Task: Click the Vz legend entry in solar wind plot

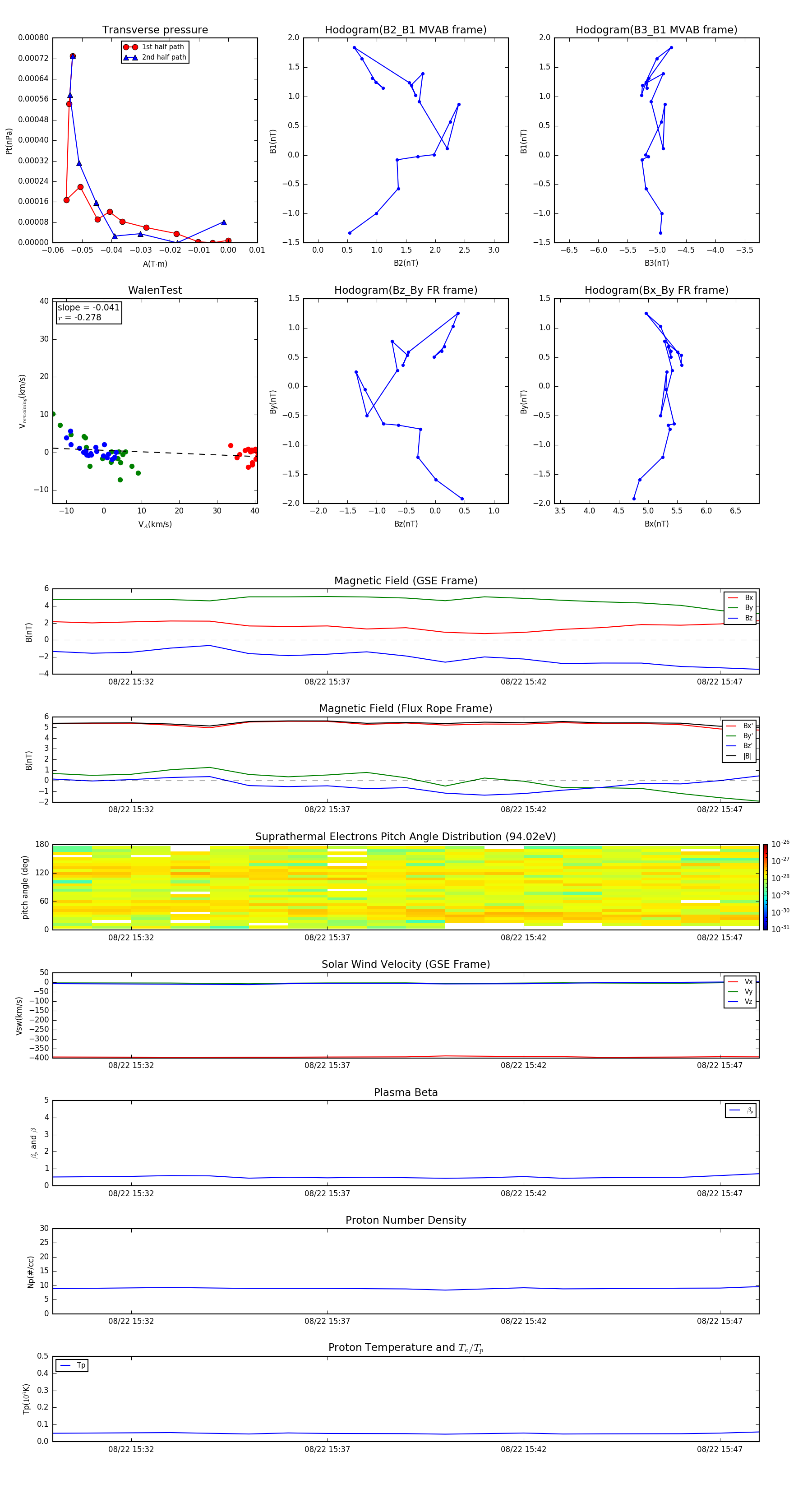Action: point(740,1001)
